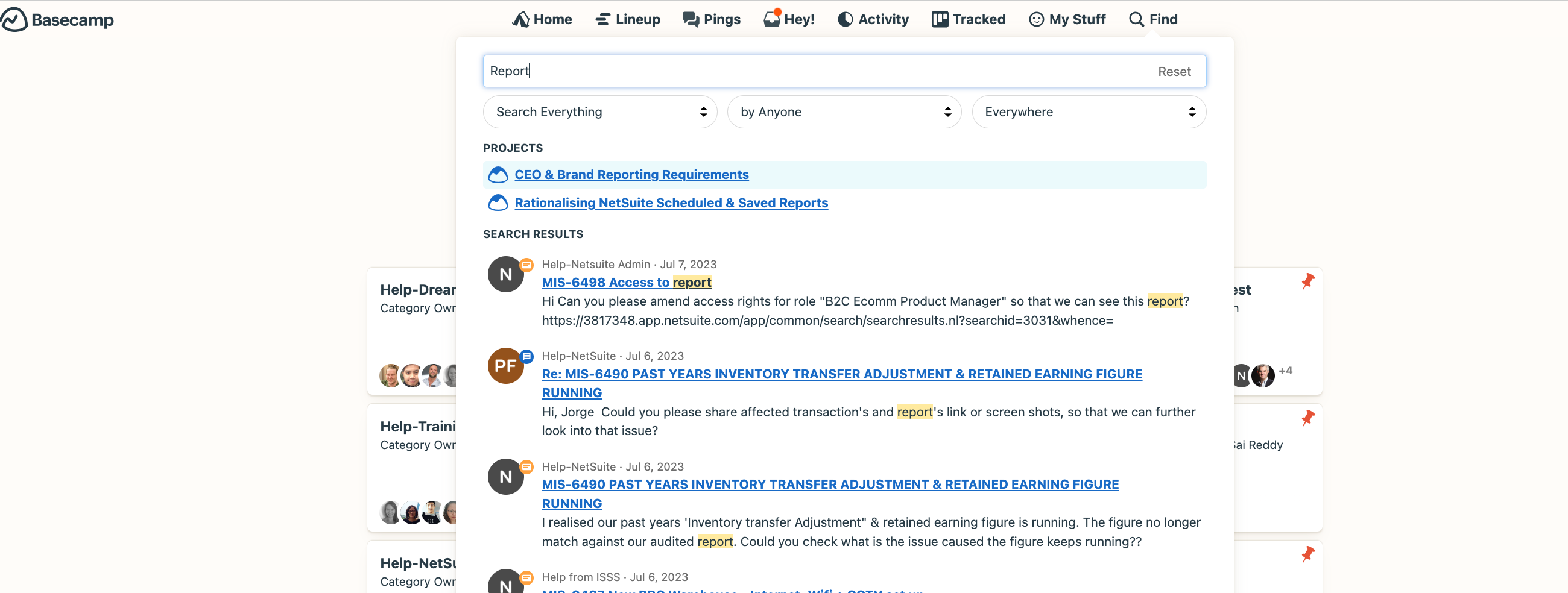Screen dimensions: 1568x593
Task: Click the My Stuff smiley icon
Action: pos(1036,19)
